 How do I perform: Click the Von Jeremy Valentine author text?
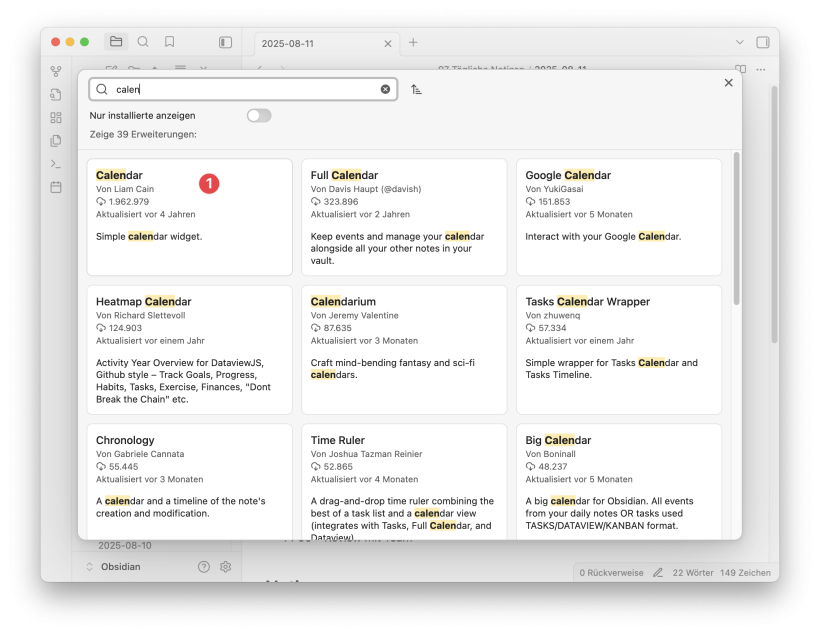(355, 315)
